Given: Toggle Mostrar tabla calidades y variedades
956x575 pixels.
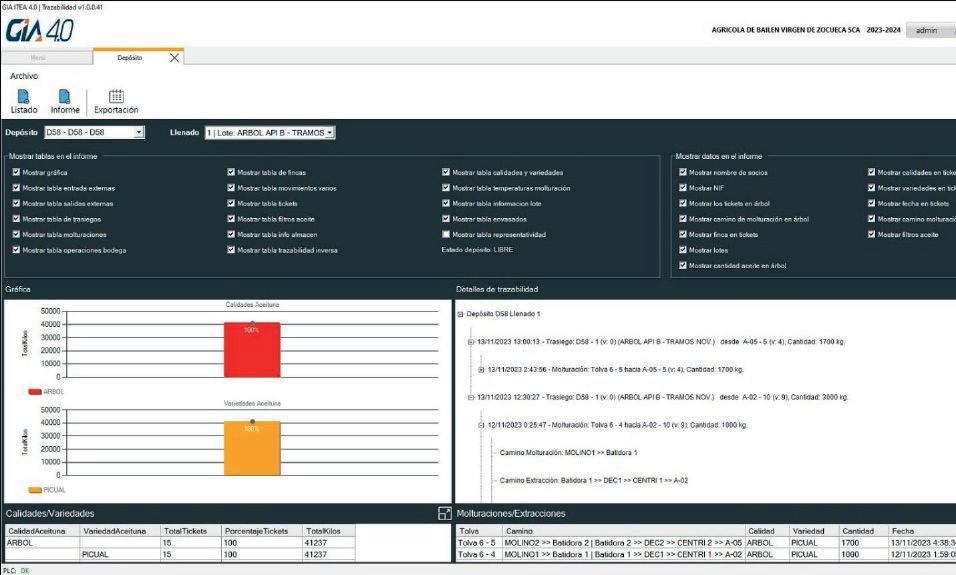Looking at the screenshot, I should (446, 172).
